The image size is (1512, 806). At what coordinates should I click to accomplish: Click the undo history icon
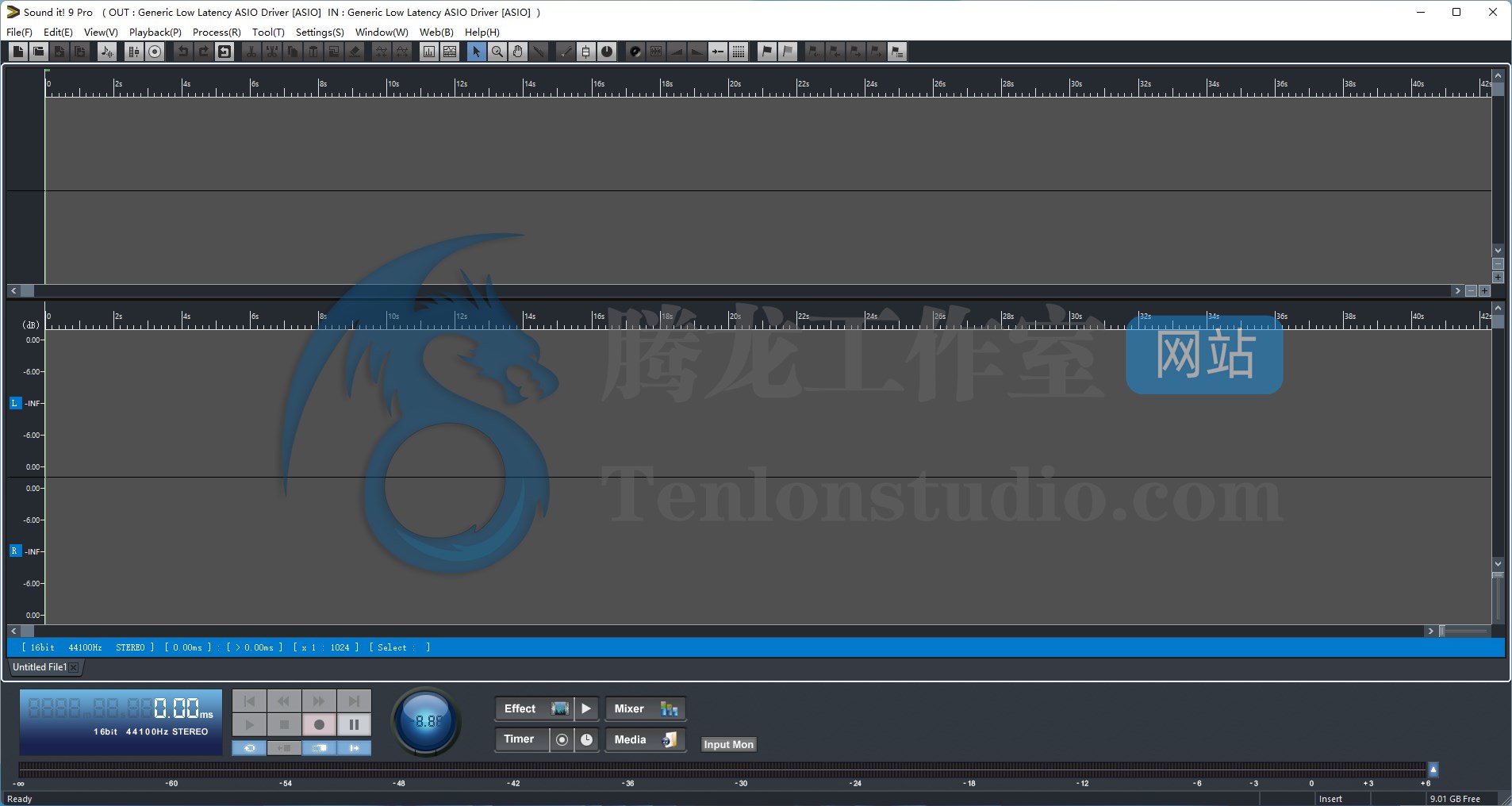pyautogui.click(x=224, y=52)
